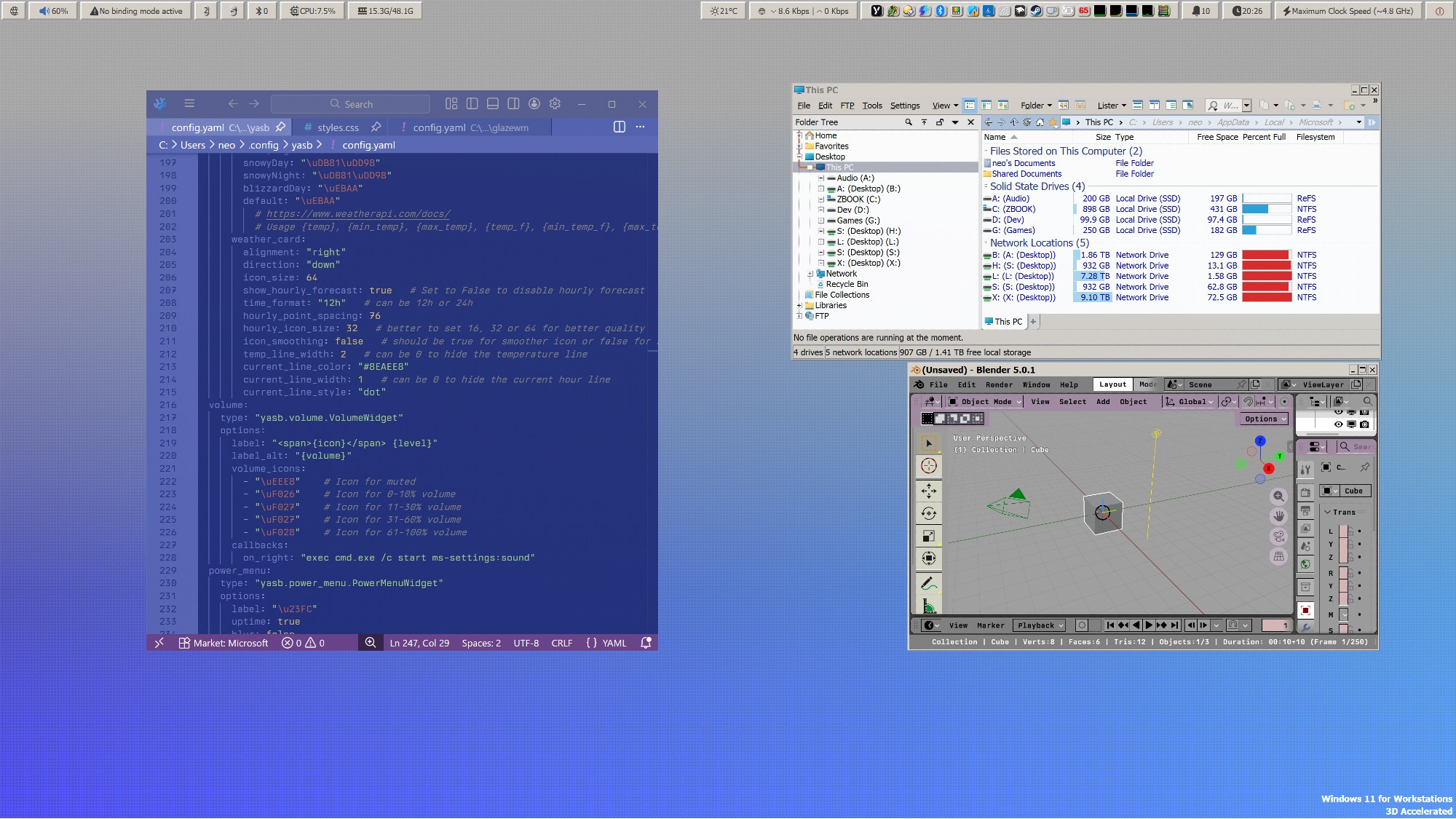Open VS Code settings gear icon
Viewport: 1456px width, 819px height.
(x=555, y=104)
